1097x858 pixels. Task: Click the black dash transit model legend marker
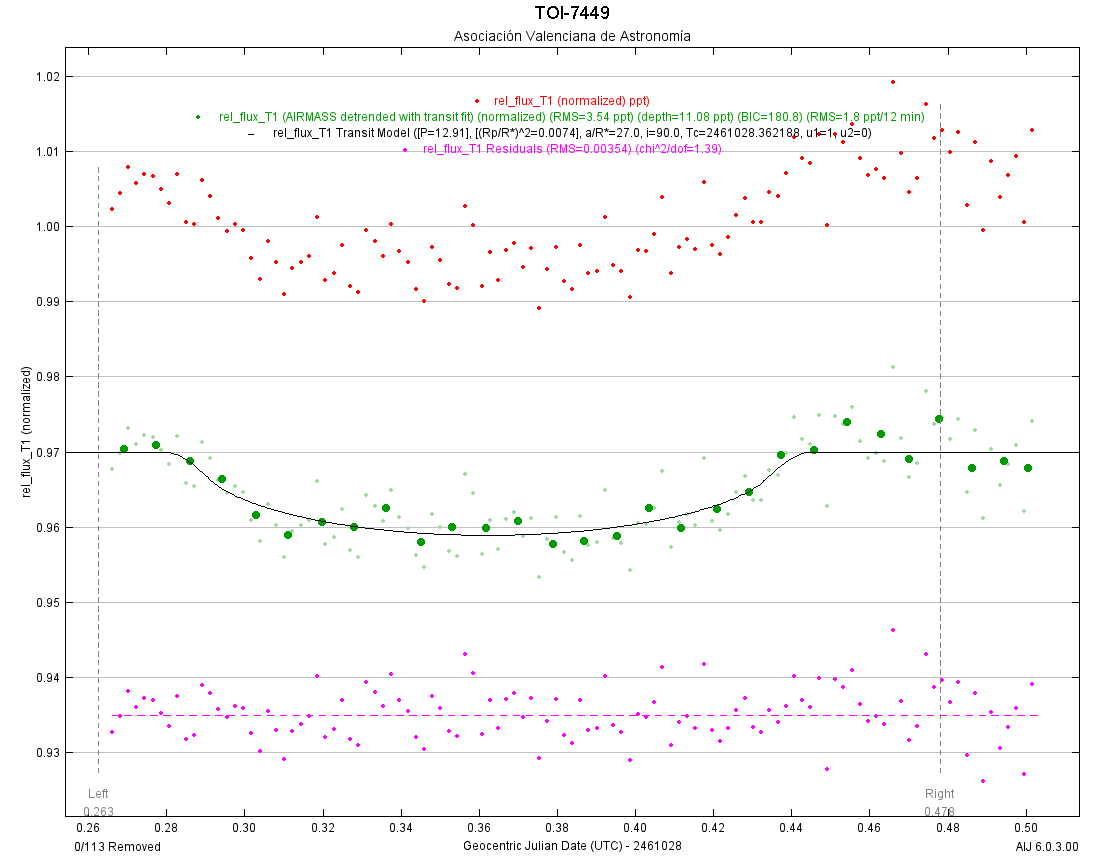251,133
